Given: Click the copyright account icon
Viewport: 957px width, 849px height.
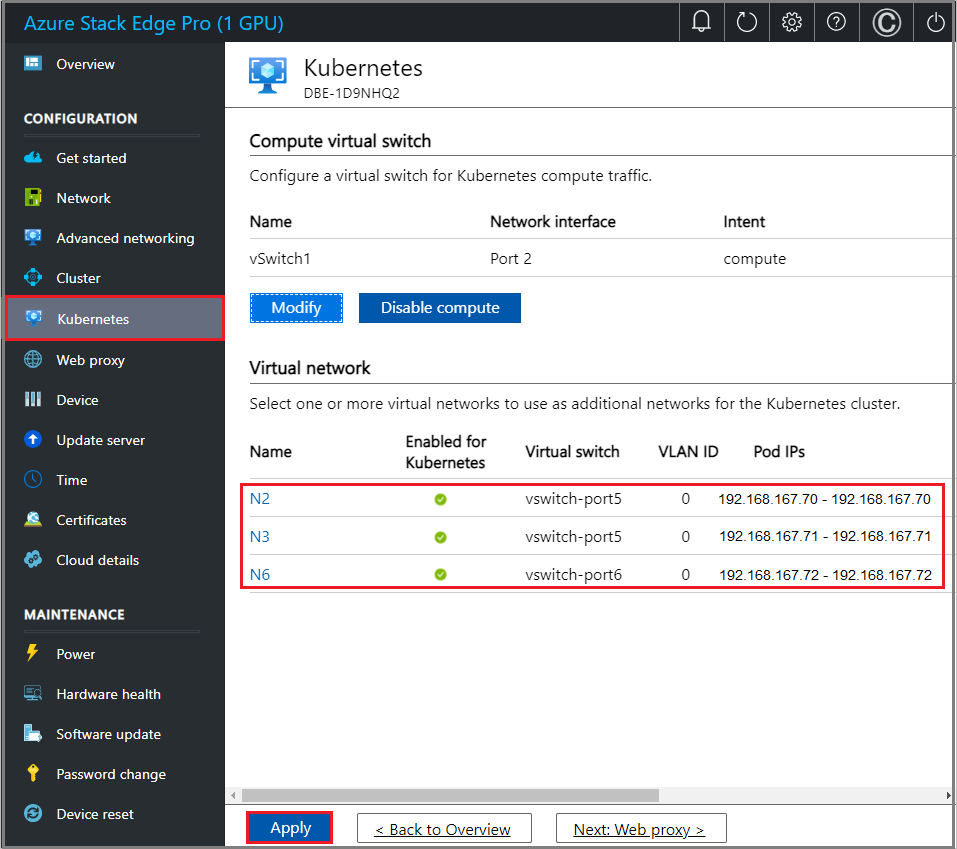Looking at the screenshot, I should 886,22.
